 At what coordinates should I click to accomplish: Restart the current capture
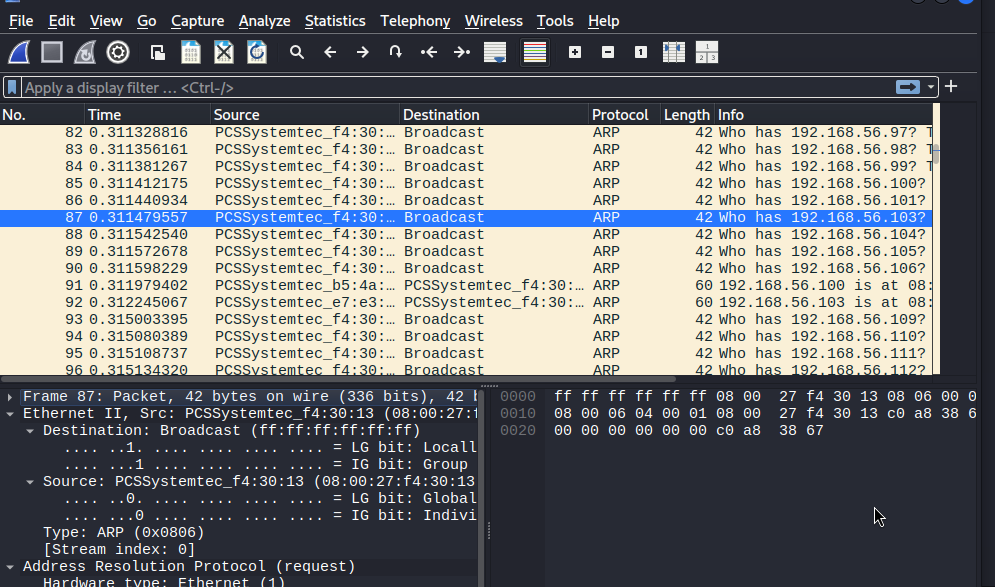85,53
